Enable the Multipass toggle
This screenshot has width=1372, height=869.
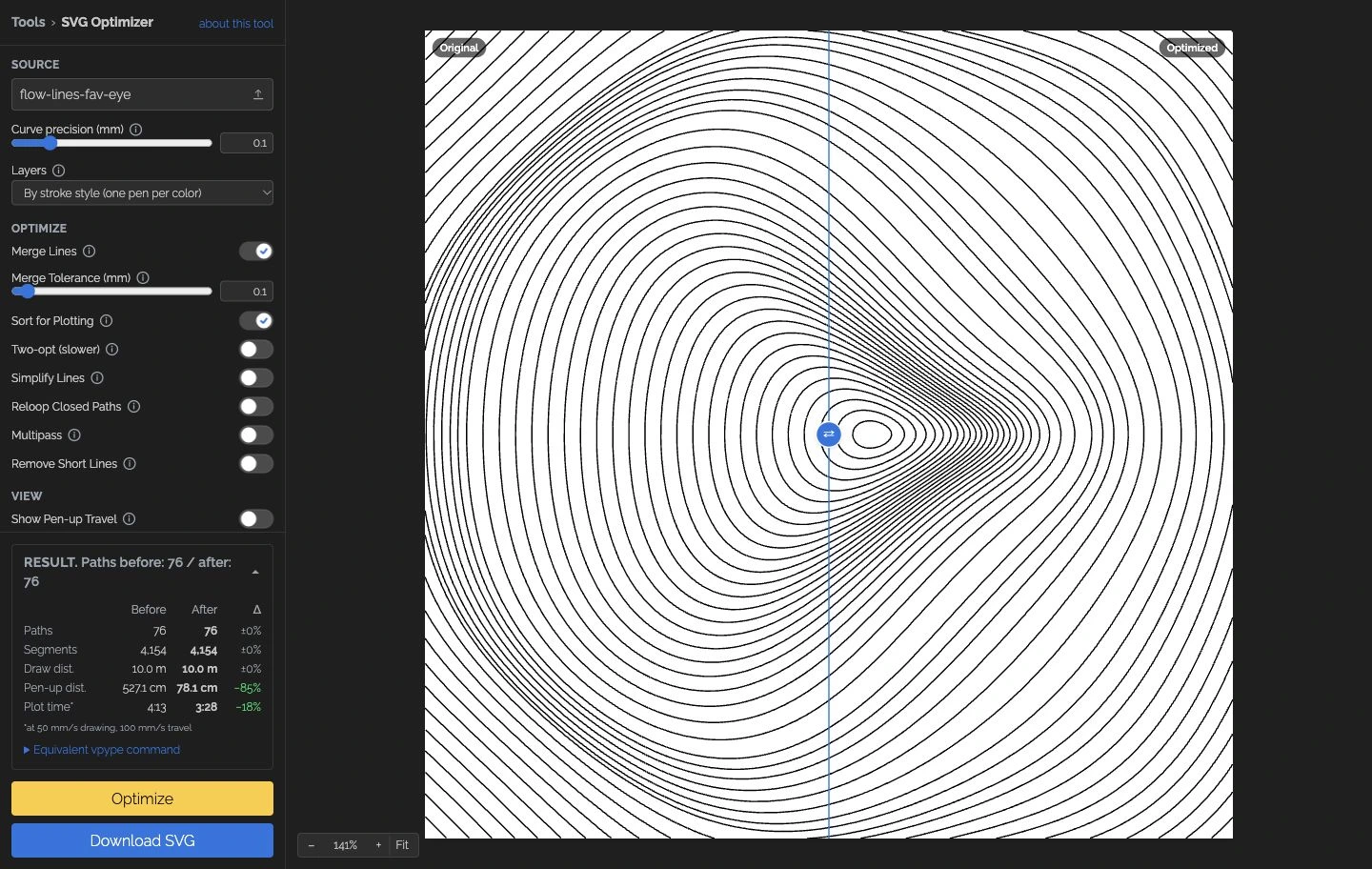coord(256,435)
